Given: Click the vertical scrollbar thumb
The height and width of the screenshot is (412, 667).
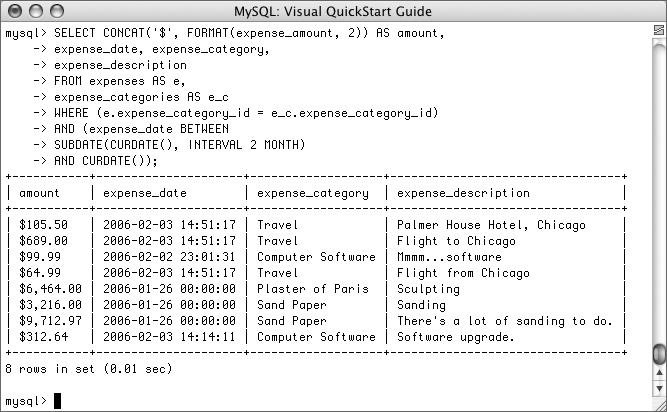Looking at the screenshot, I should (x=659, y=354).
